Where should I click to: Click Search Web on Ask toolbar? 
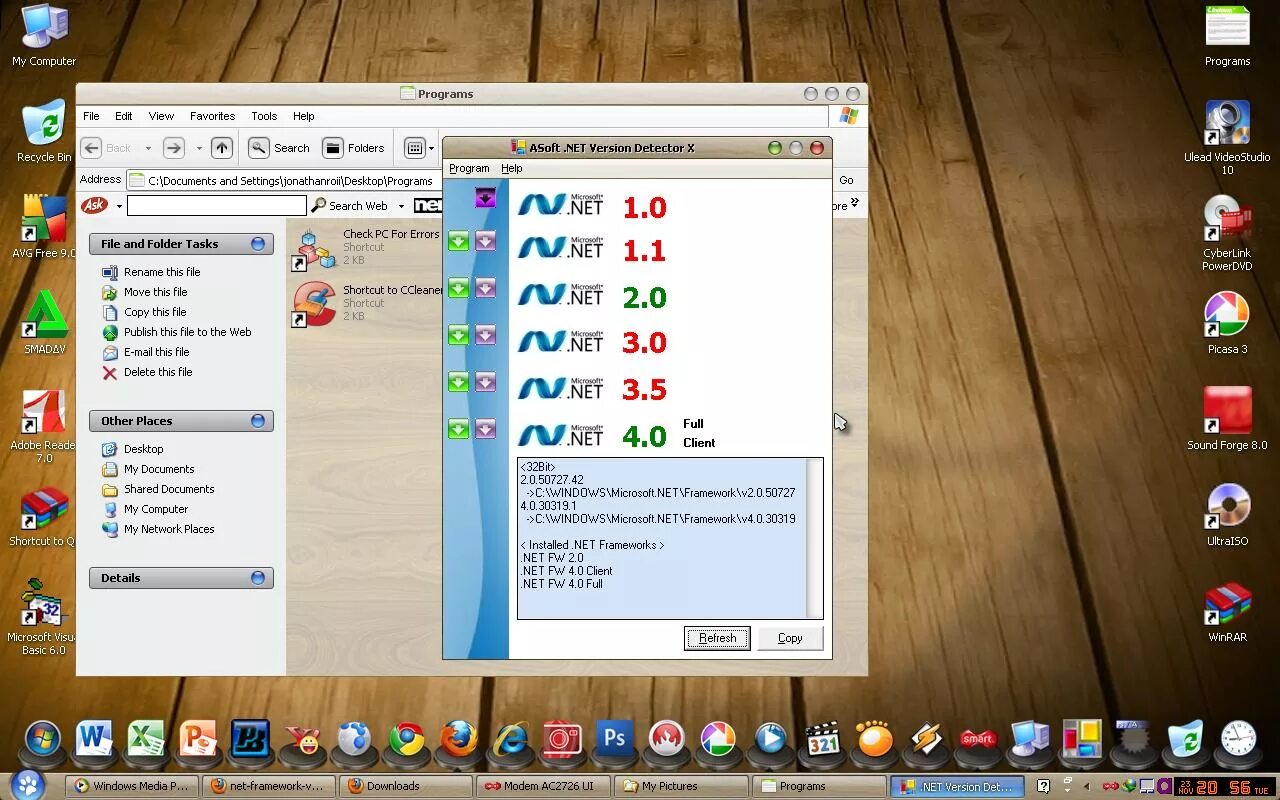point(350,206)
